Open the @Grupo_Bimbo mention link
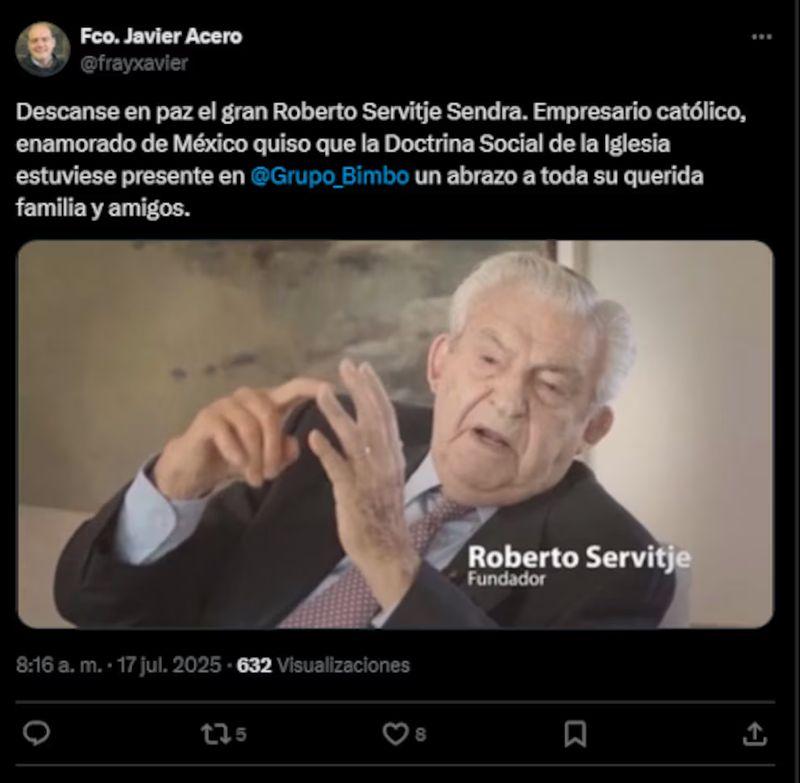The image size is (800, 783). 330,176
